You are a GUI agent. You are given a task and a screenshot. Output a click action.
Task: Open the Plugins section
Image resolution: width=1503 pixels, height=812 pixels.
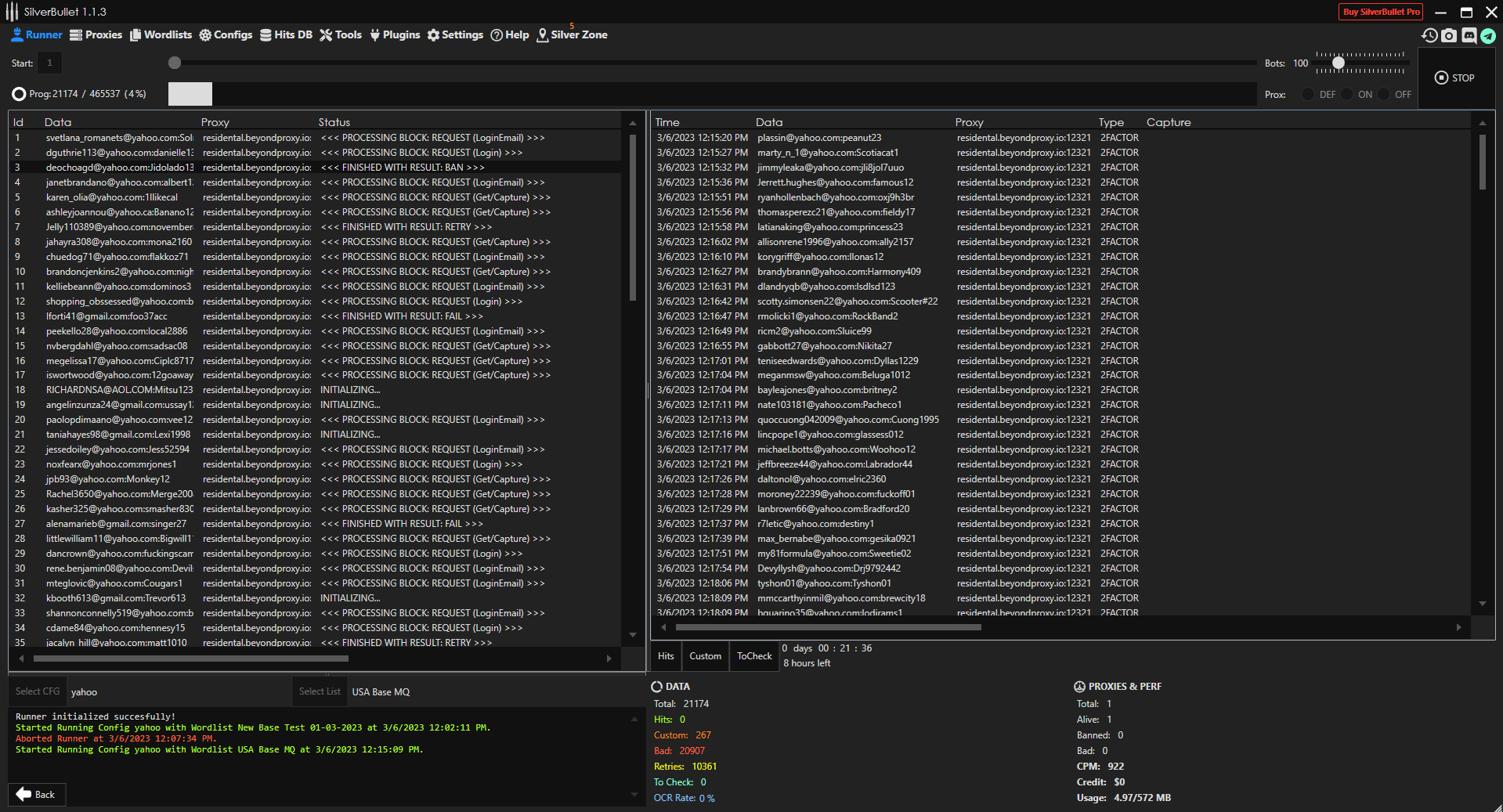[x=395, y=34]
